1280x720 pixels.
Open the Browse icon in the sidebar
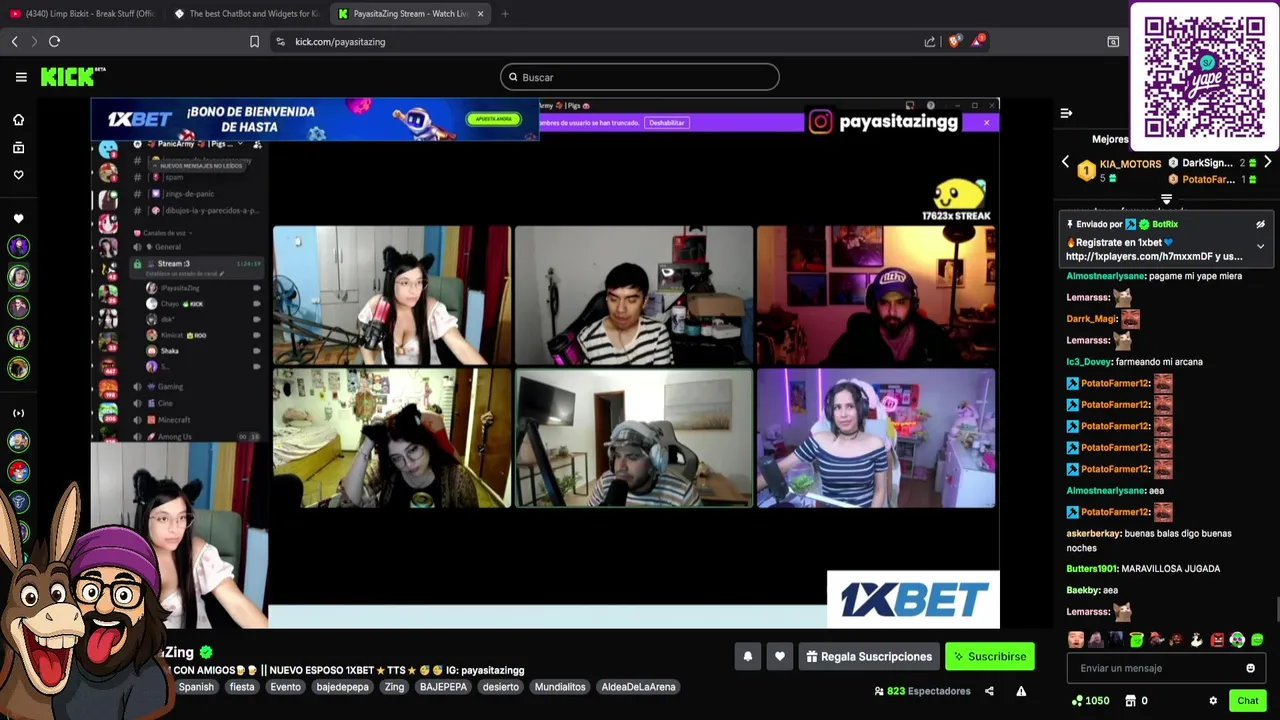[x=18, y=148]
